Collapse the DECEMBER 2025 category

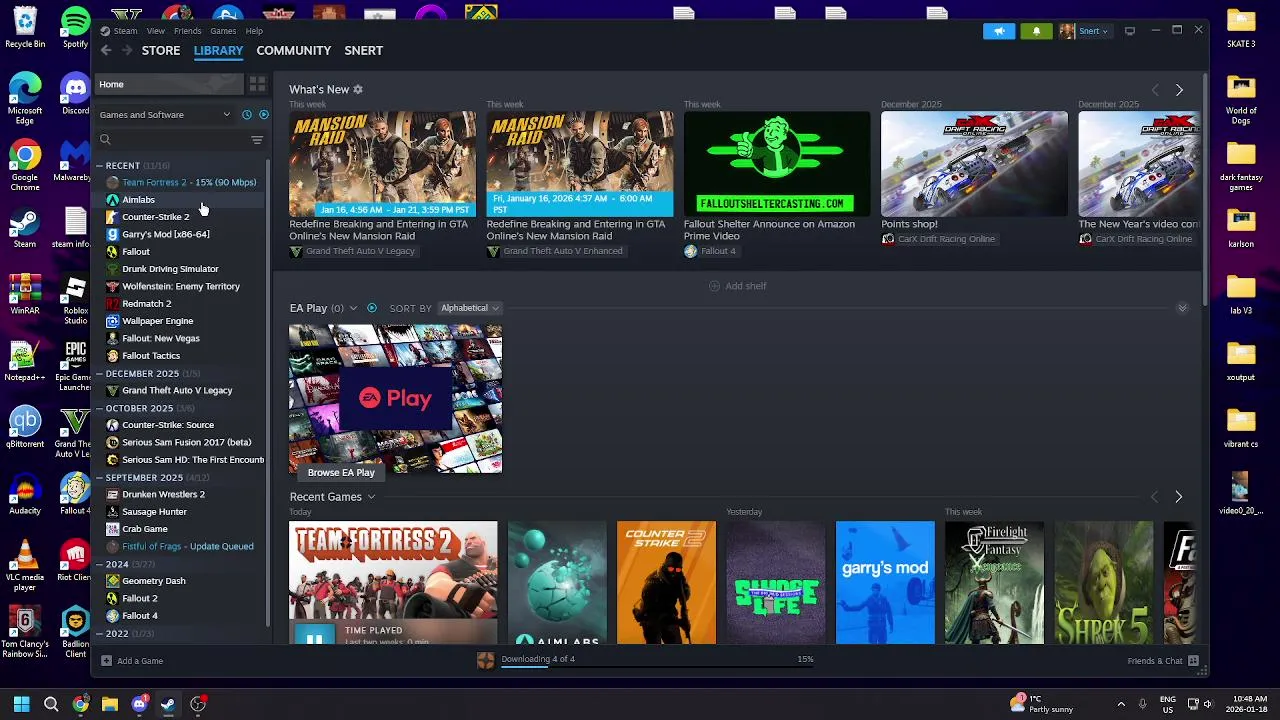click(x=100, y=374)
